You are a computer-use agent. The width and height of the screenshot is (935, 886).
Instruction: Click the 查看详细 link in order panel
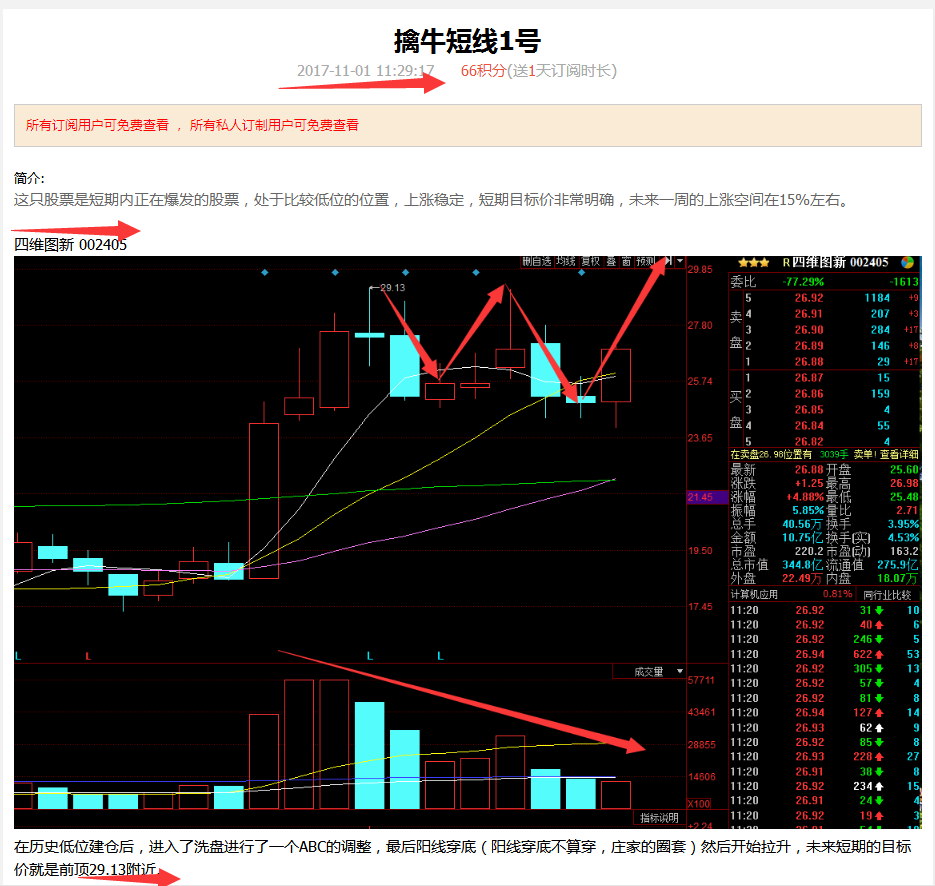click(x=899, y=454)
